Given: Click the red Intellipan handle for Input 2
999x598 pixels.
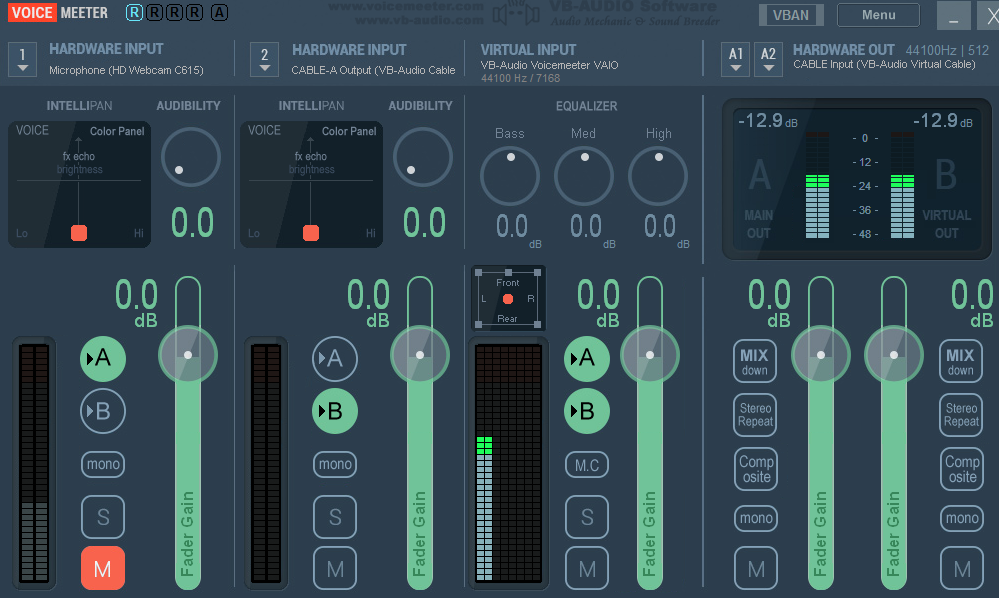Looking at the screenshot, I should pyautogui.click(x=311, y=233).
